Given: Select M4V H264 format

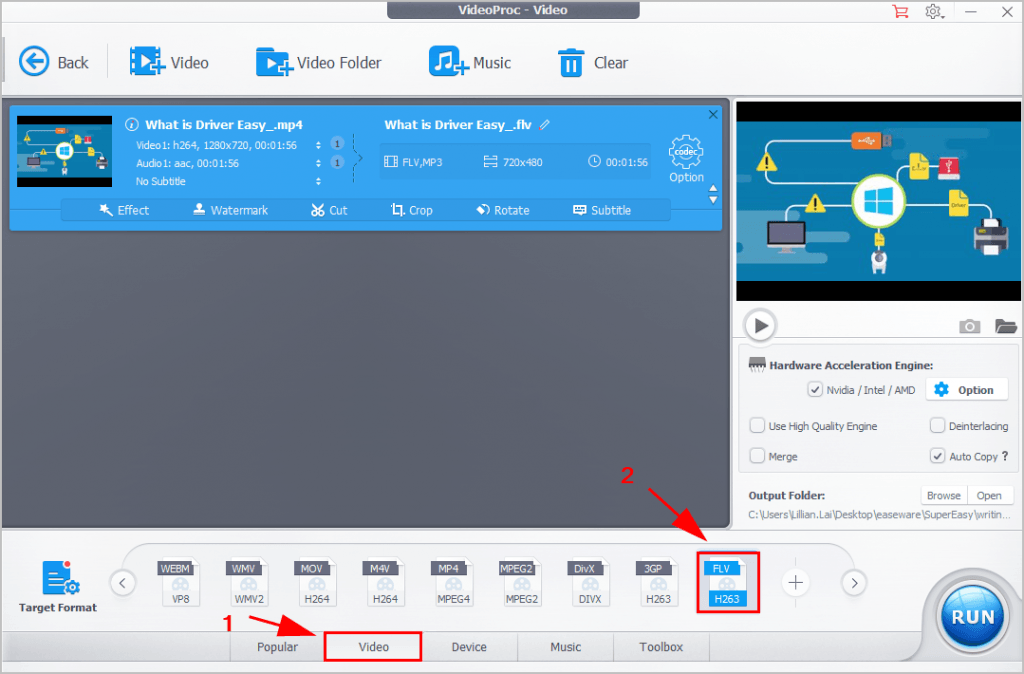Looking at the screenshot, I should (x=385, y=583).
